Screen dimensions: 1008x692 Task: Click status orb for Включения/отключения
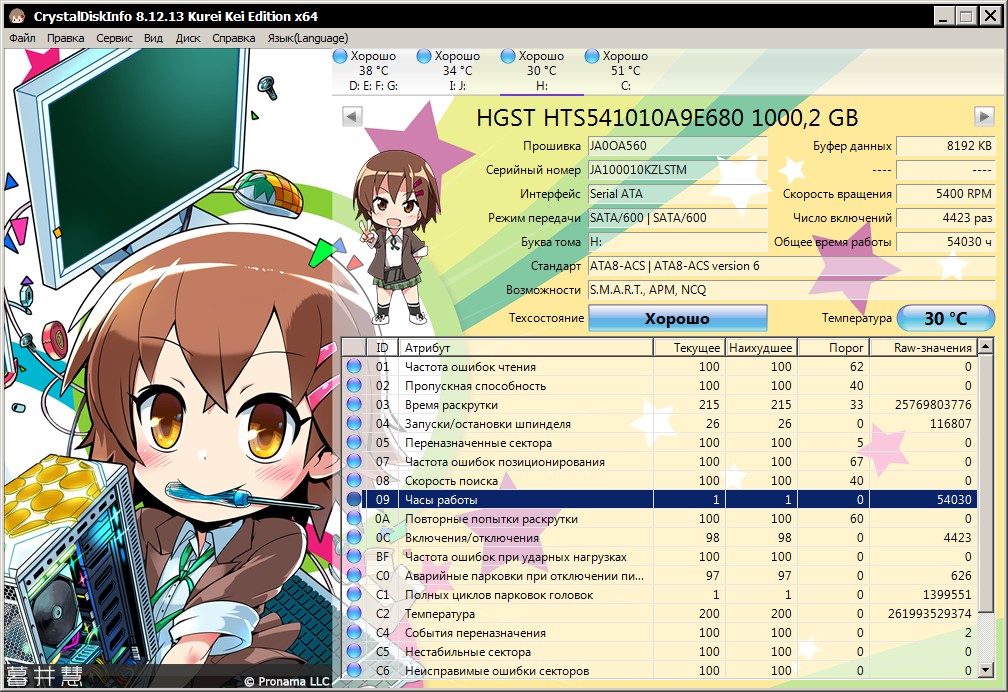(x=354, y=538)
